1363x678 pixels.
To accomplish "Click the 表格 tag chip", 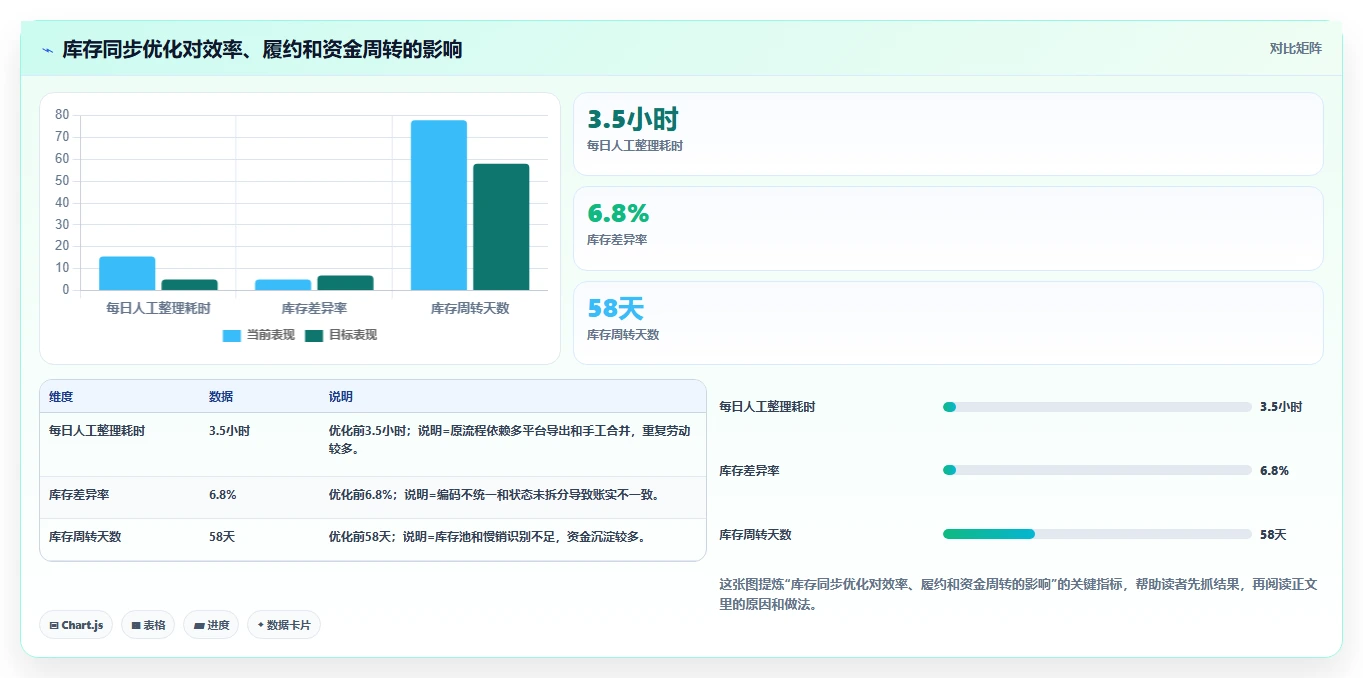I will (148, 625).
